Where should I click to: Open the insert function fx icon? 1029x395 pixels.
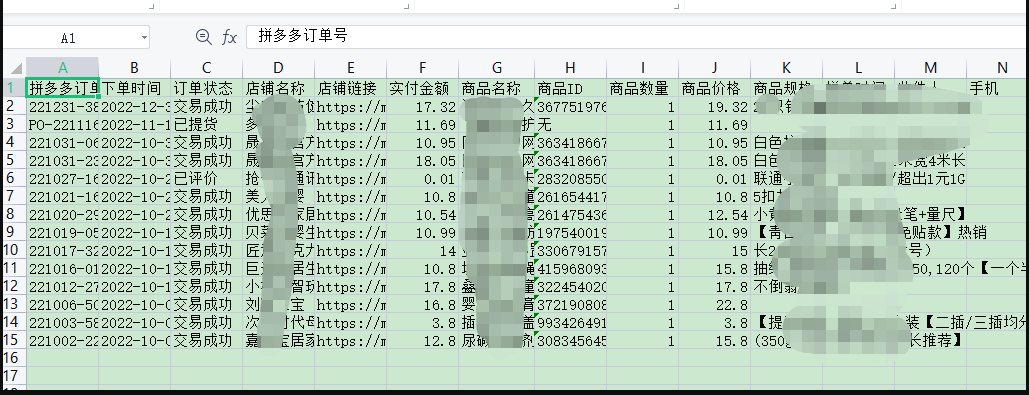coord(229,37)
